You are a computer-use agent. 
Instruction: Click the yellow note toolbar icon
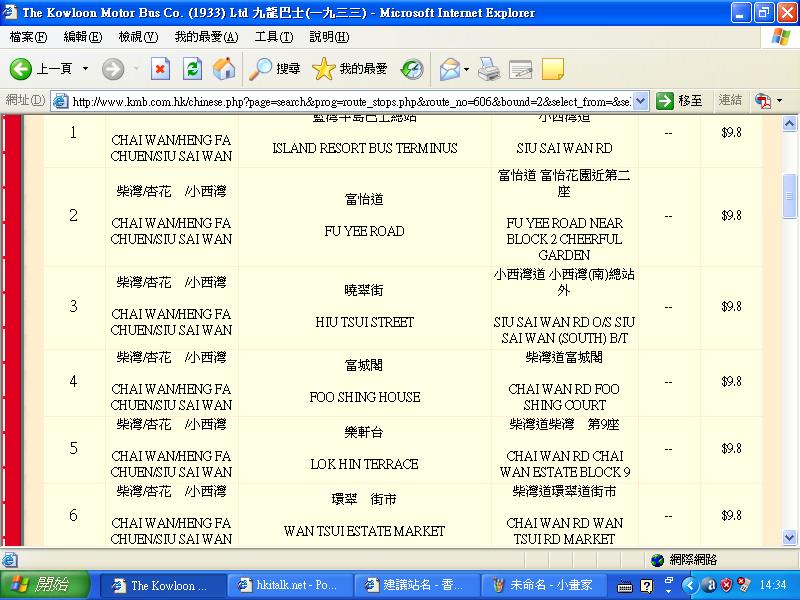click(x=553, y=69)
